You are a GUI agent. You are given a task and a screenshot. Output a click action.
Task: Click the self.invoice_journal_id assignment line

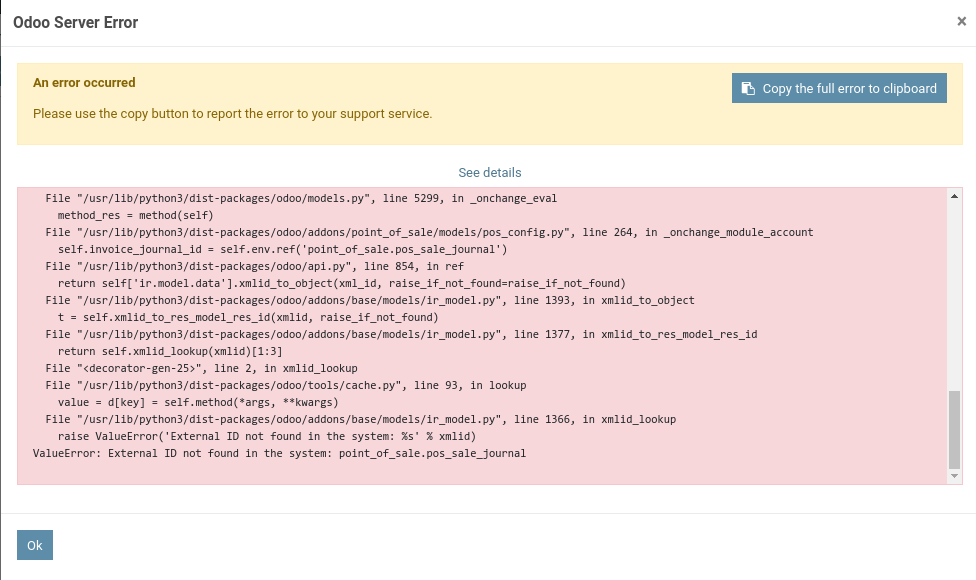[283, 249]
